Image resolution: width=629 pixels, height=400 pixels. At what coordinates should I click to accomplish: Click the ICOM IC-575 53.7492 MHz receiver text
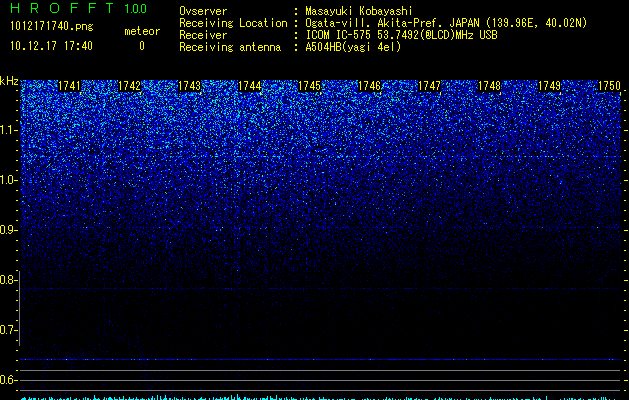[x=402, y=35]
